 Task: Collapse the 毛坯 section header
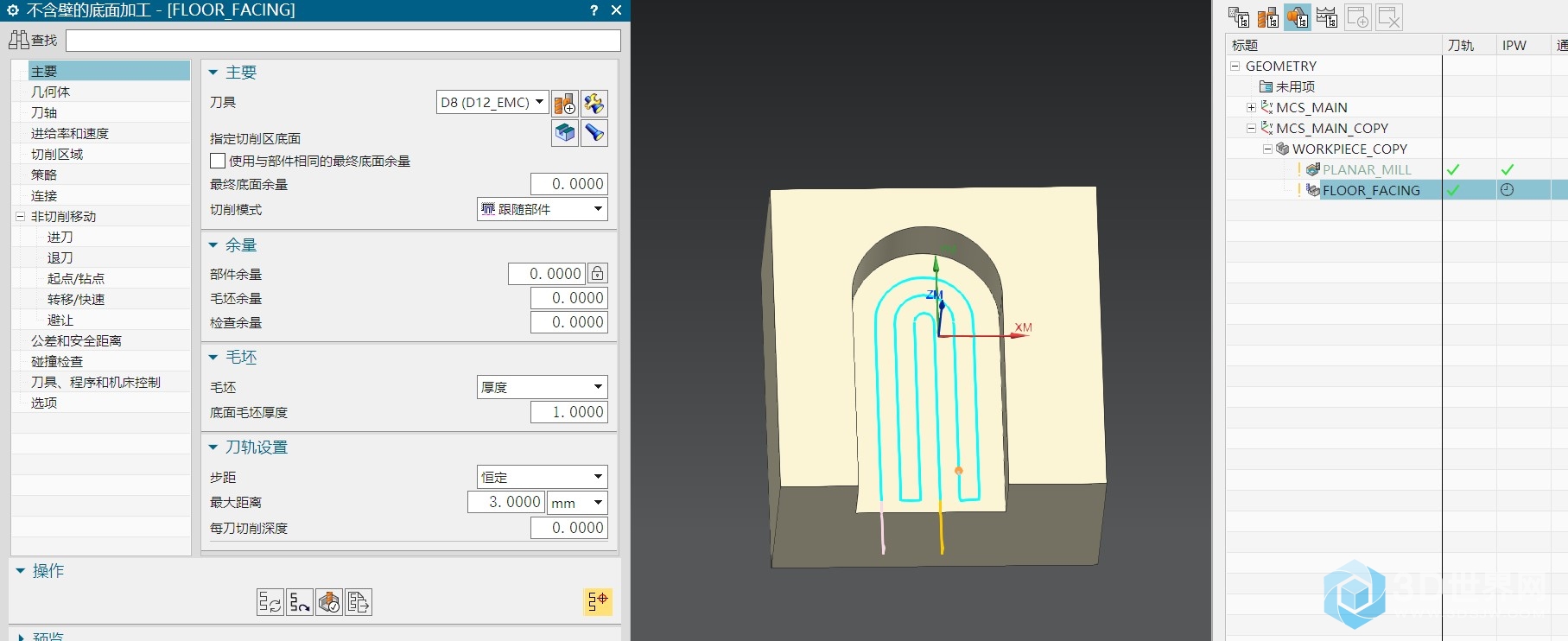point(213,358)
